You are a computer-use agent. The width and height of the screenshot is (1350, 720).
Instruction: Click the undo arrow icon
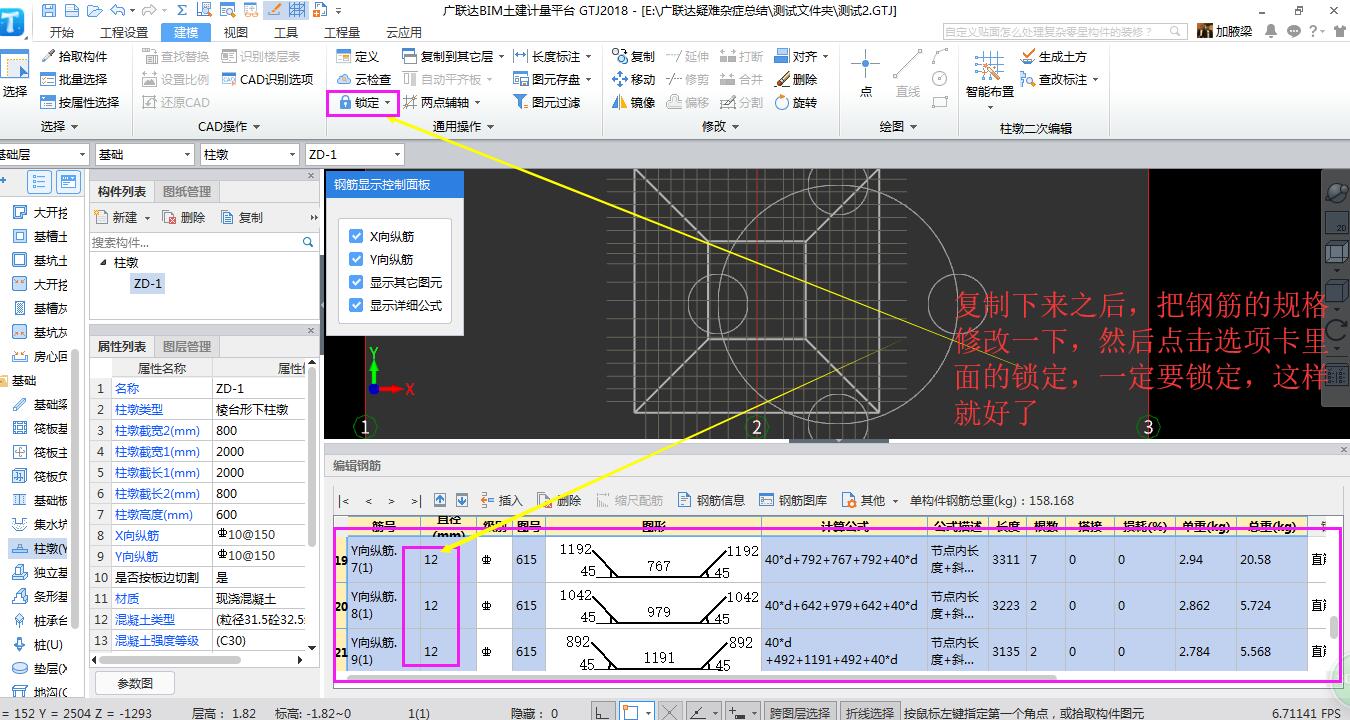point(118,10)
